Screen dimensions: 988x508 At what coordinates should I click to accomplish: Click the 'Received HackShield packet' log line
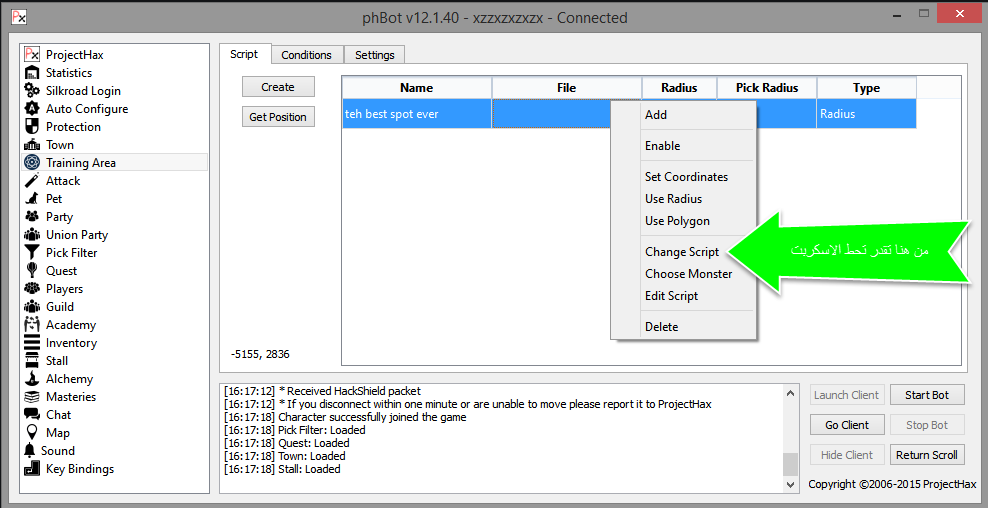(323, 391)
